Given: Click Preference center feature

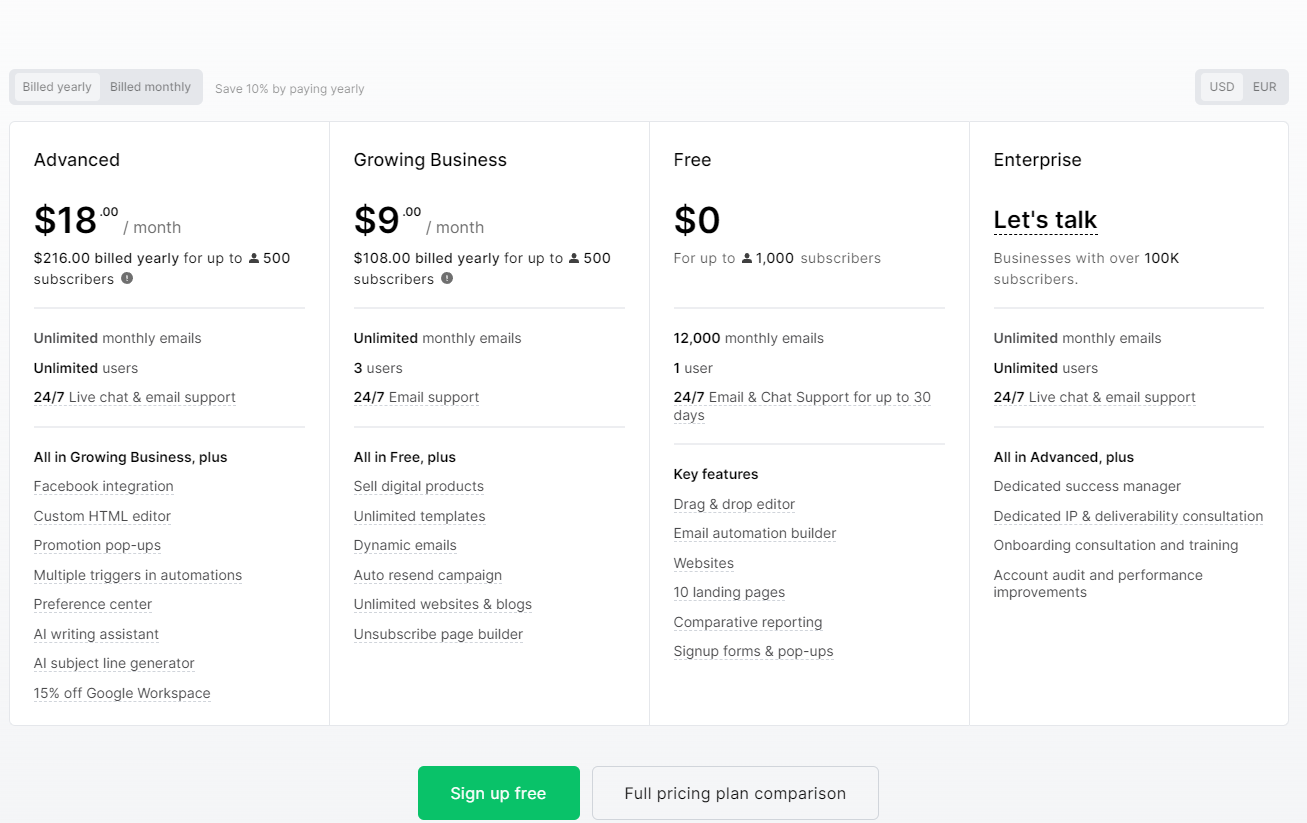Looking at the screenshot, I should (x=93, y=605).
